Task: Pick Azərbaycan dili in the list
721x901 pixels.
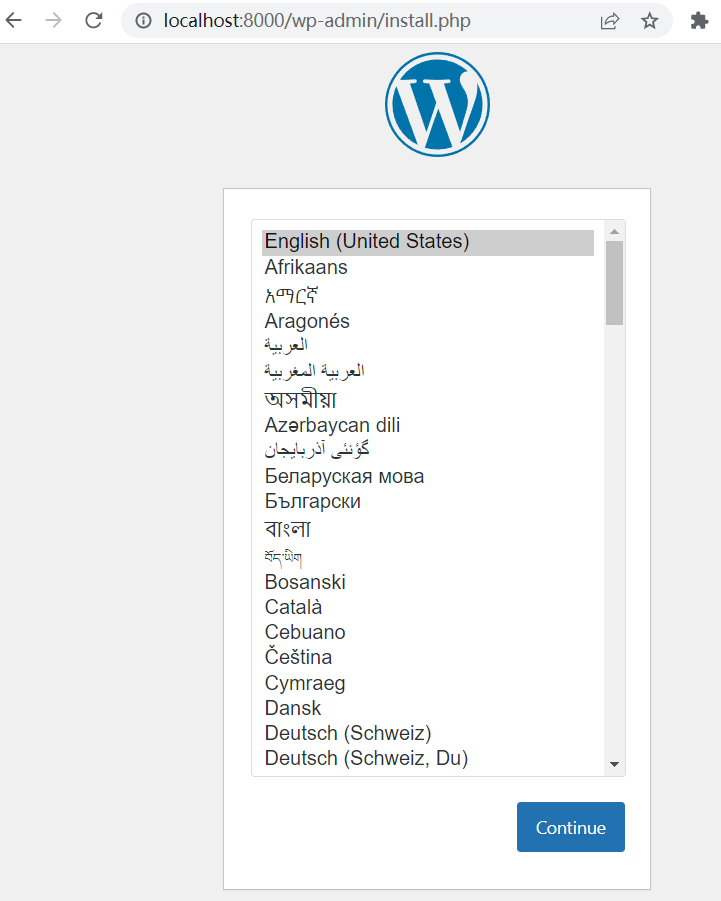Action: pyautogui.click(x=332, y=425)
